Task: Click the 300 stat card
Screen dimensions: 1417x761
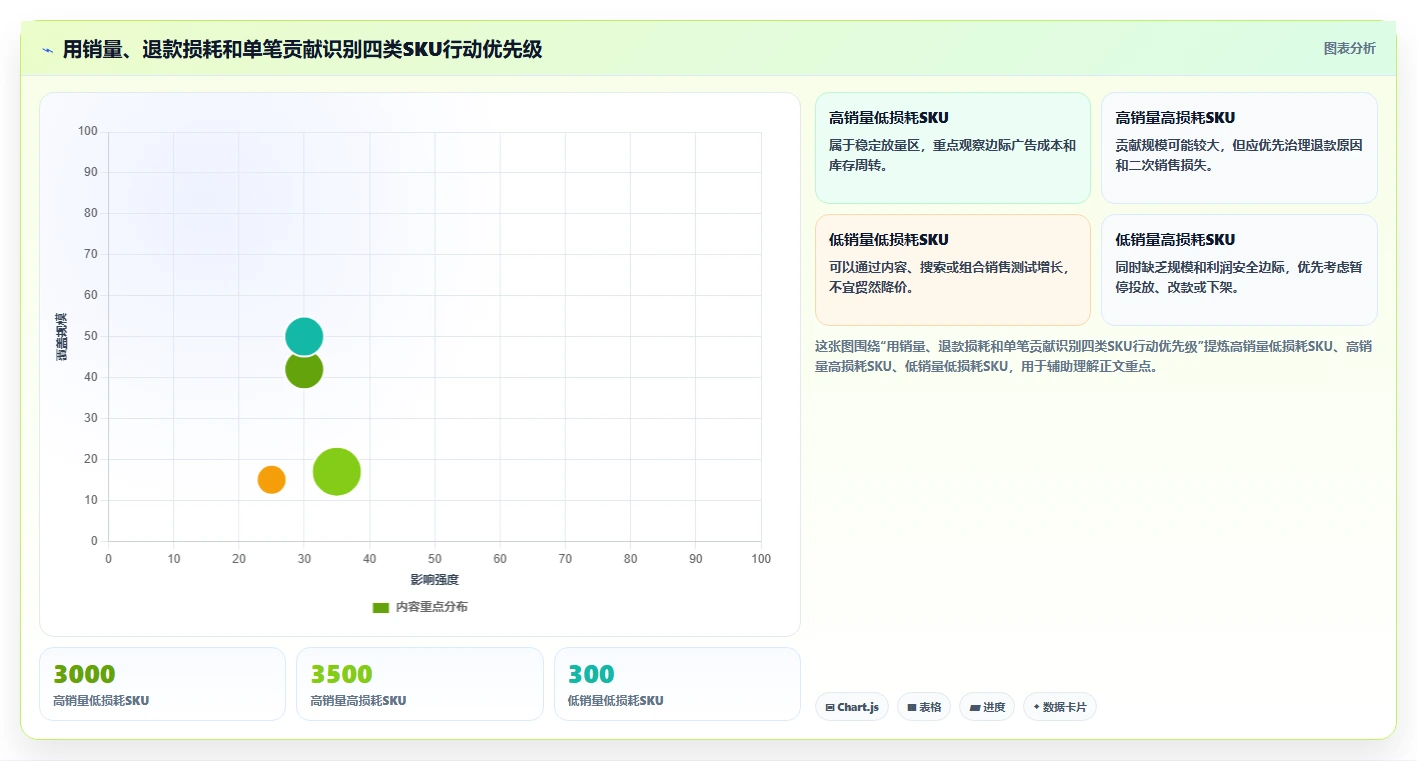Action: coord(677,684)
